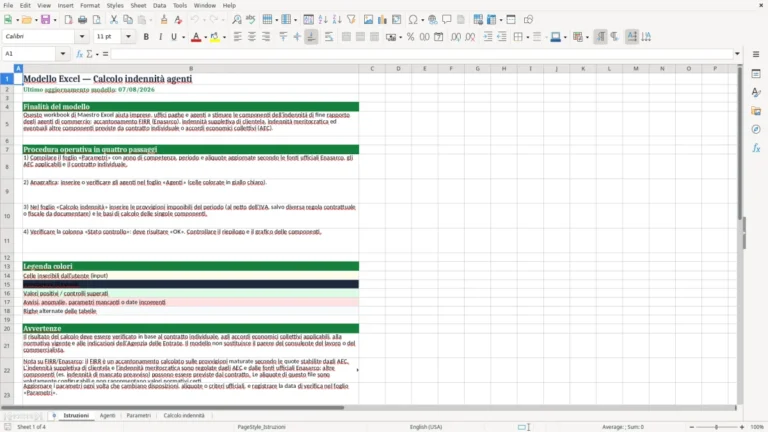This screenshot has width=768, height=432.
Task: Open the Conditional formatting dropdown arrow
Action: coord(587,37)
